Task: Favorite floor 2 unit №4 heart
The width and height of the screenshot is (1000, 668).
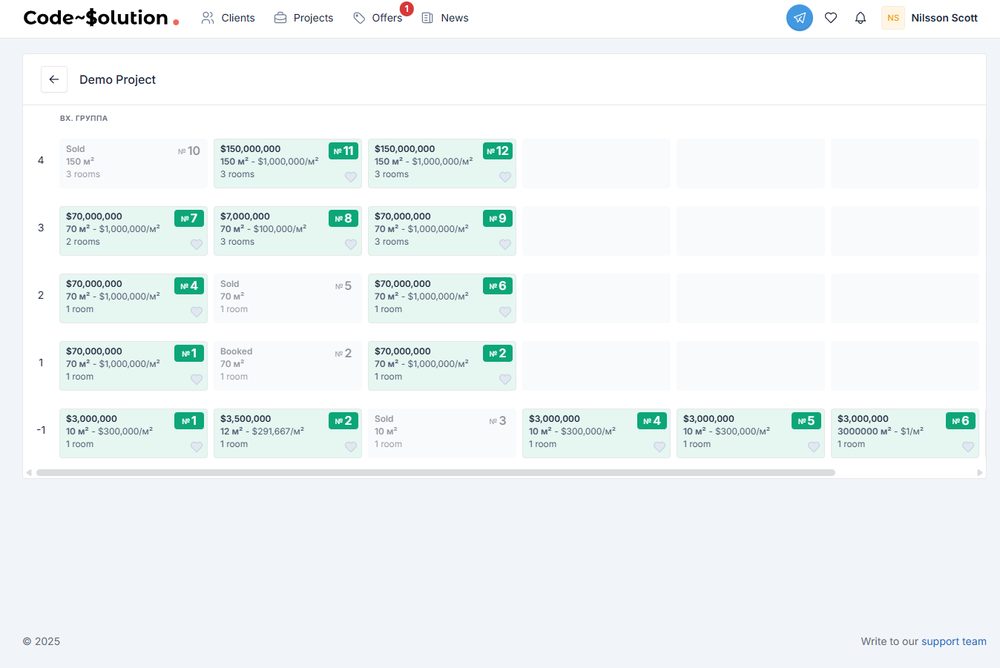Action: (196, 312)
